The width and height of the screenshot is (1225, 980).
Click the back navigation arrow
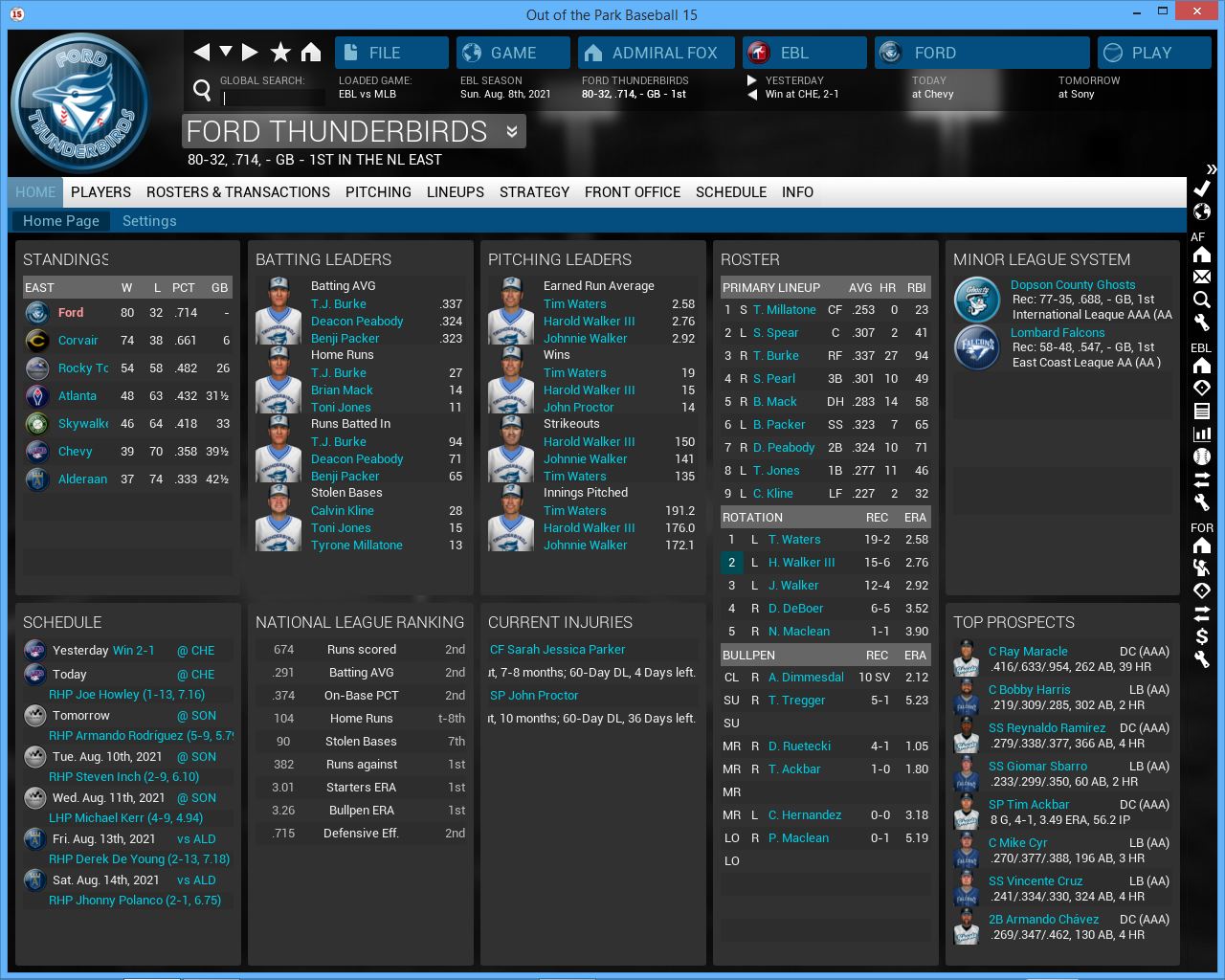[201, 52]
